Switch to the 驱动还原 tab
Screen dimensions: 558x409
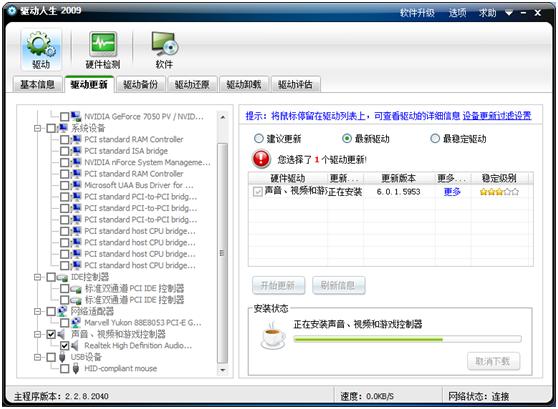point(192,84)
